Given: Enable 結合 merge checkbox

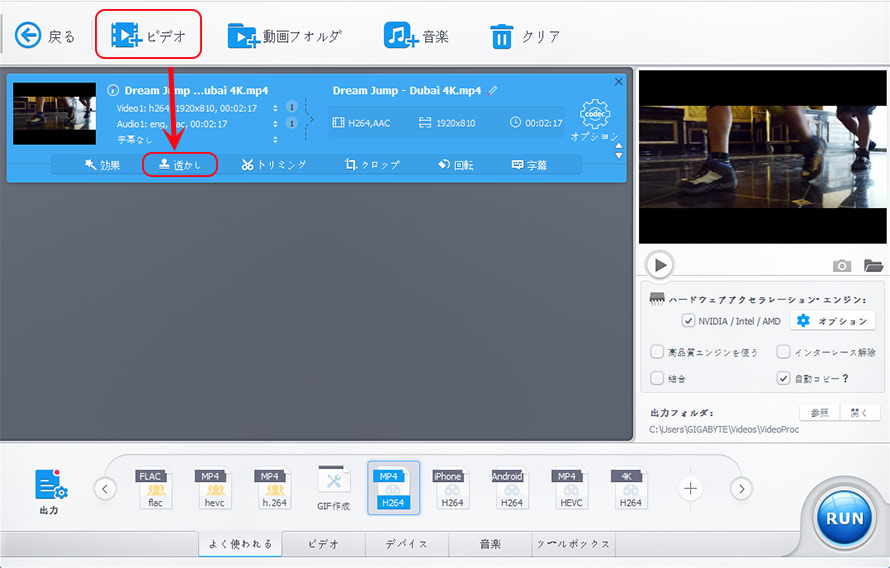Looking at the screenshot, I should coord(657,378).
